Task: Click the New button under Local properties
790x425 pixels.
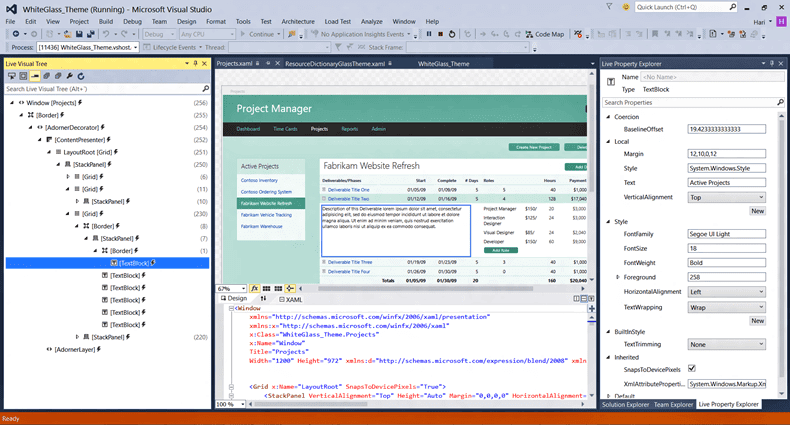Action: point(757,211)
